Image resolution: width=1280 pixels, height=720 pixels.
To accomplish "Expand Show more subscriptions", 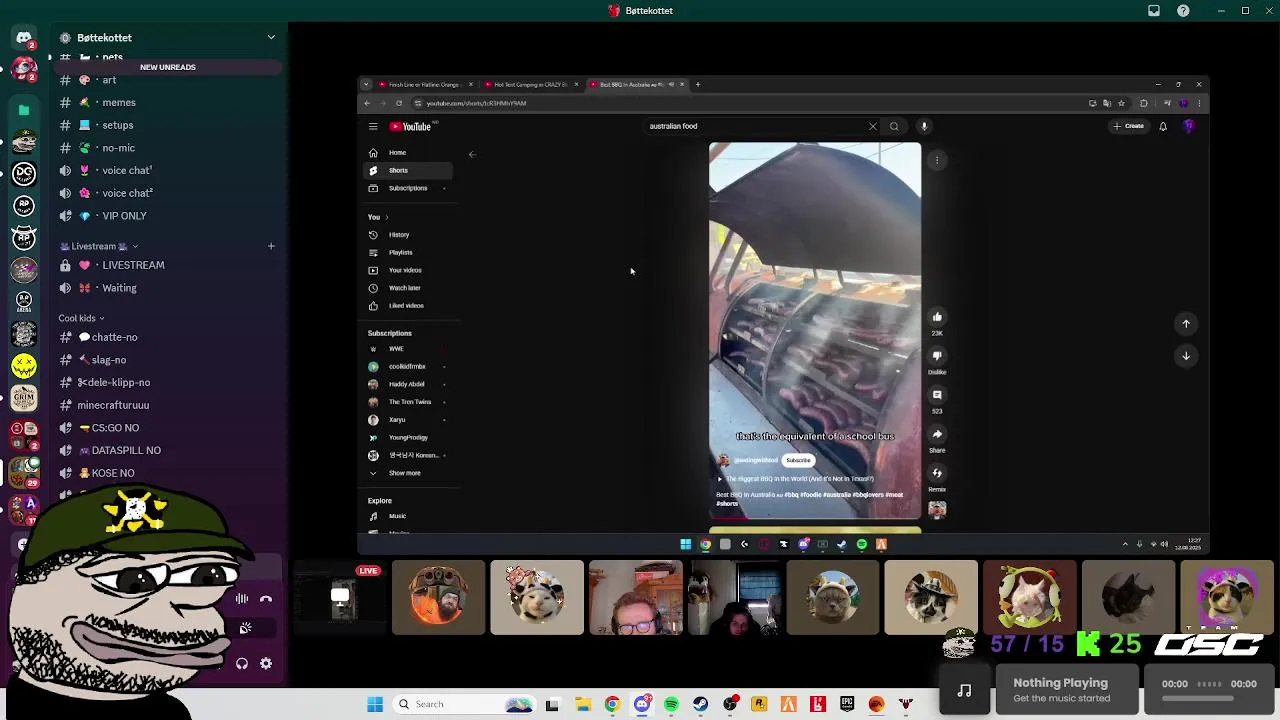I will (405, 473).
